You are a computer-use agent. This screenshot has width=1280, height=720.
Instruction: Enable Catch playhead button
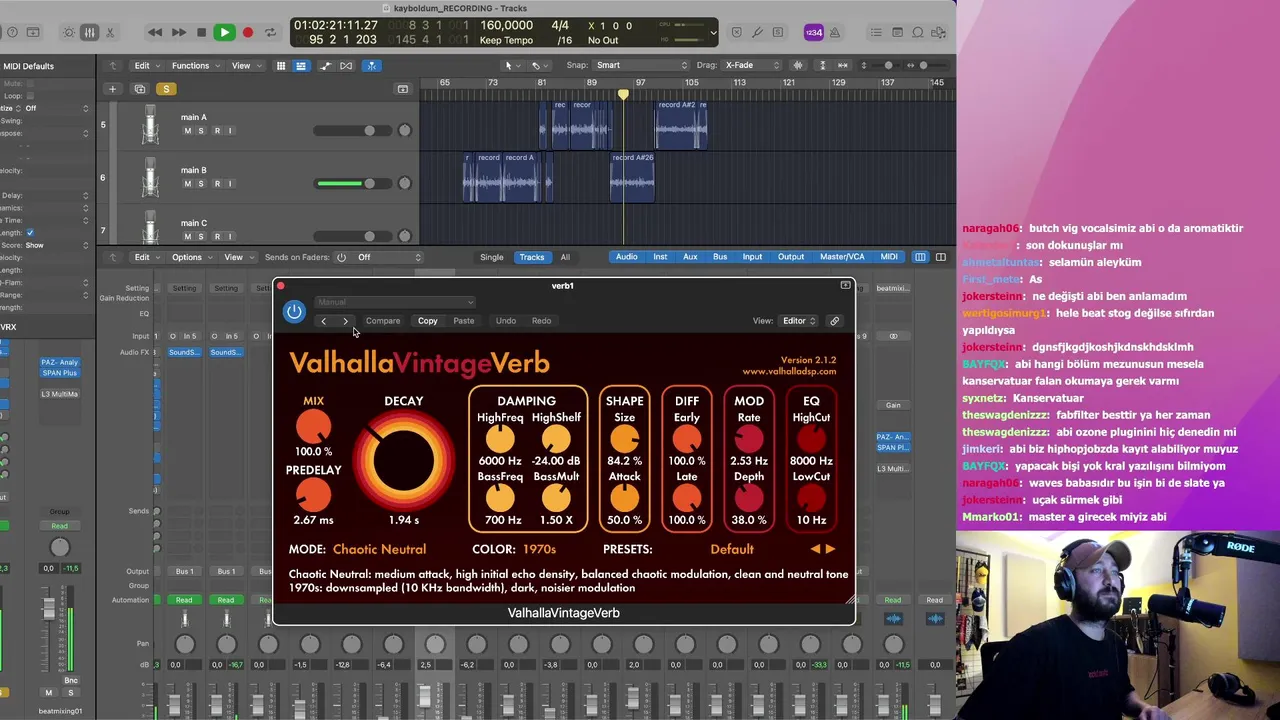coord(371,66)
